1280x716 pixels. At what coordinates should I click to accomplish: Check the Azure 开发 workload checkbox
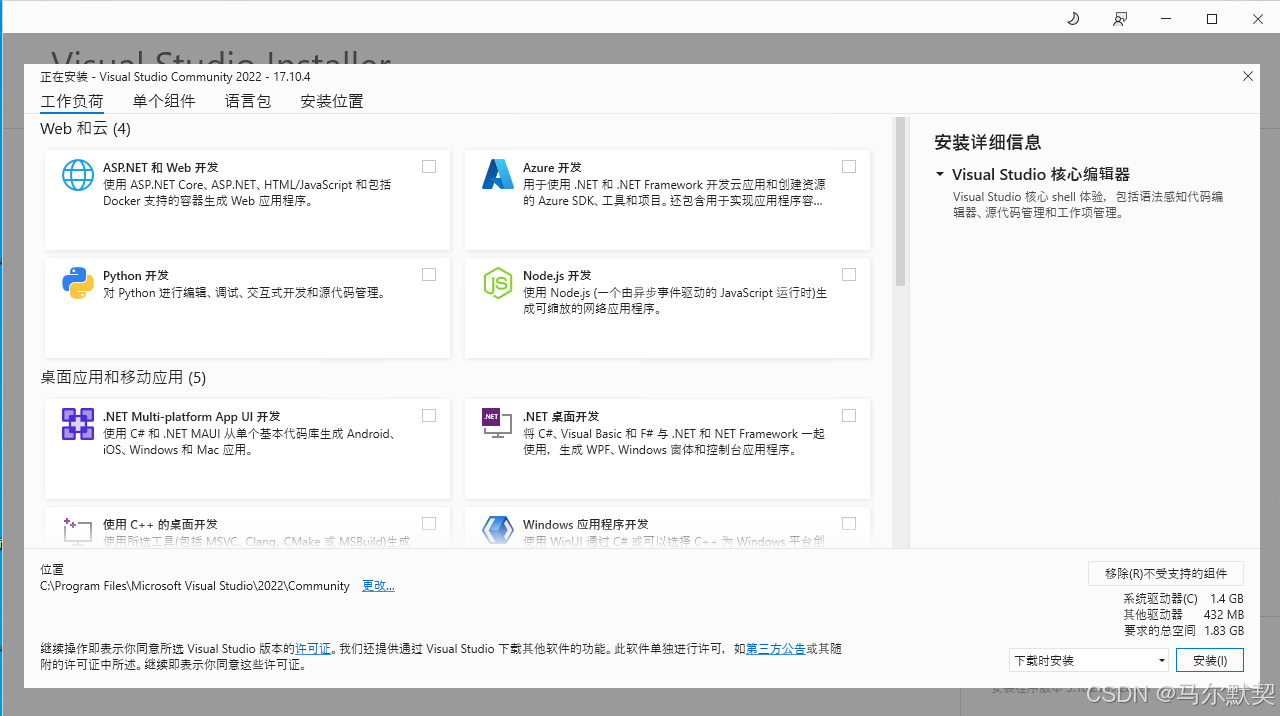(x=849, y=167)
